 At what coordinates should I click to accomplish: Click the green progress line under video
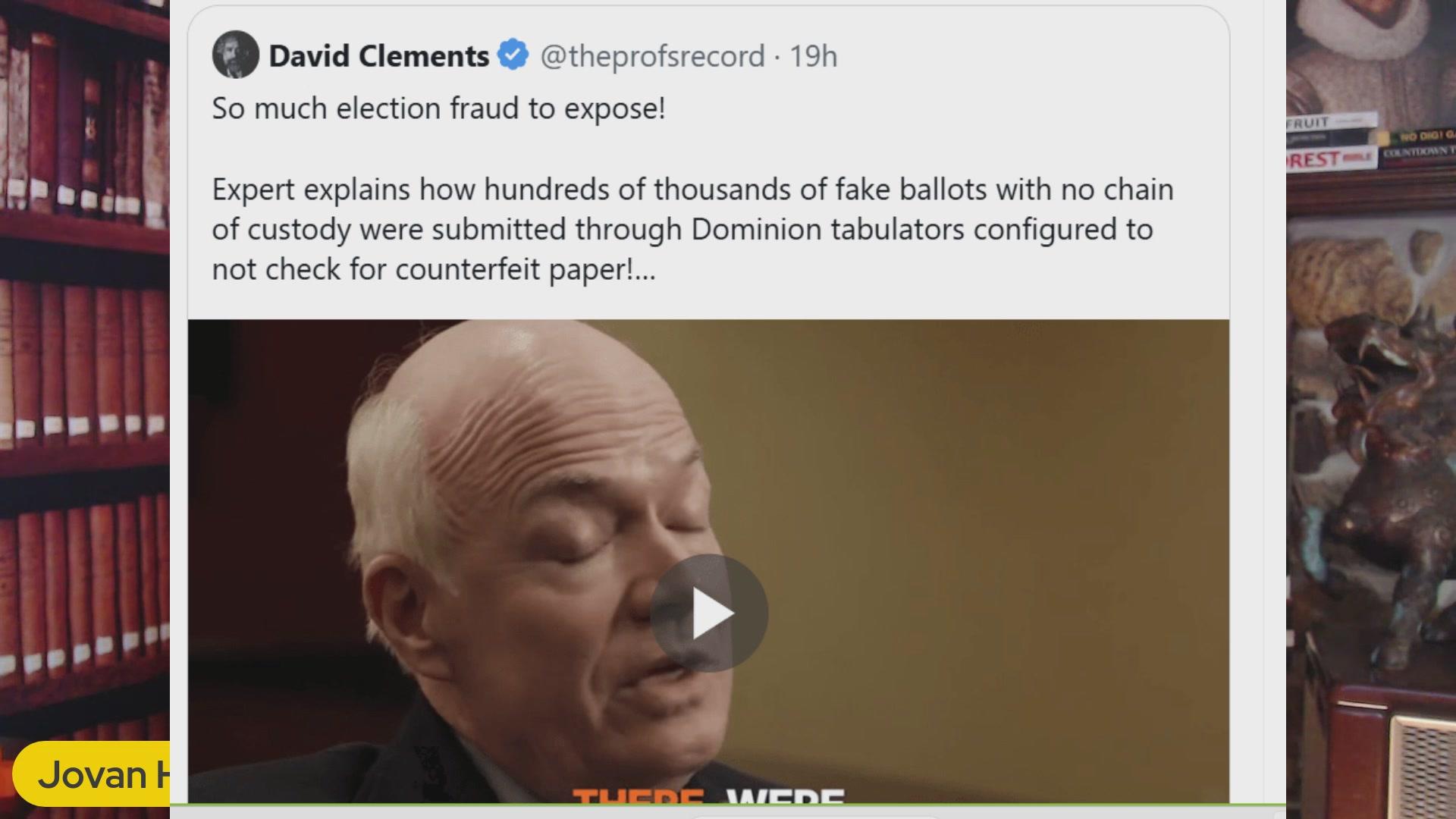[728, 805]
